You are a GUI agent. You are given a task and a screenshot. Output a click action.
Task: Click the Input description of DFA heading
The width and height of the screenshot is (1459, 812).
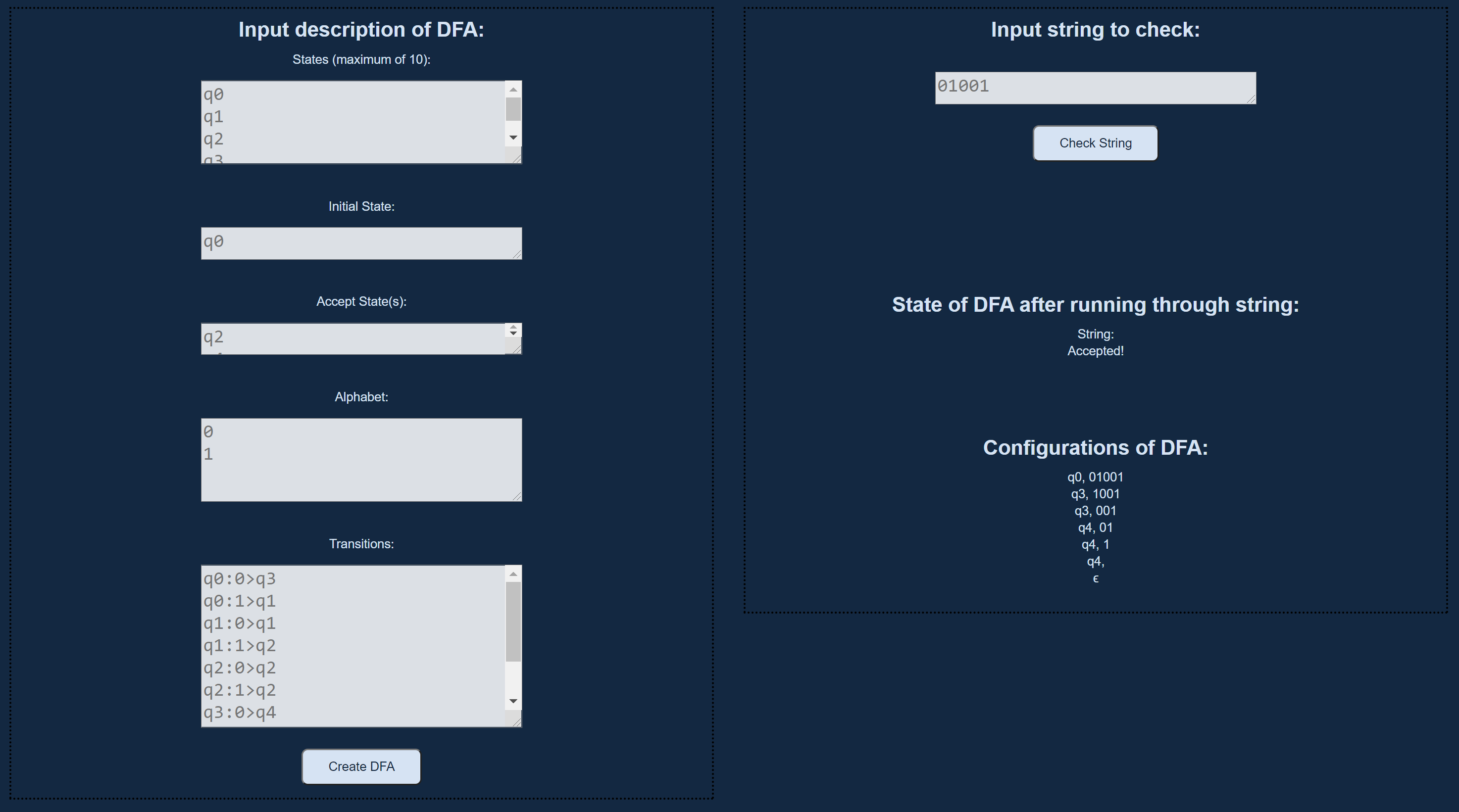click(361, 30)
